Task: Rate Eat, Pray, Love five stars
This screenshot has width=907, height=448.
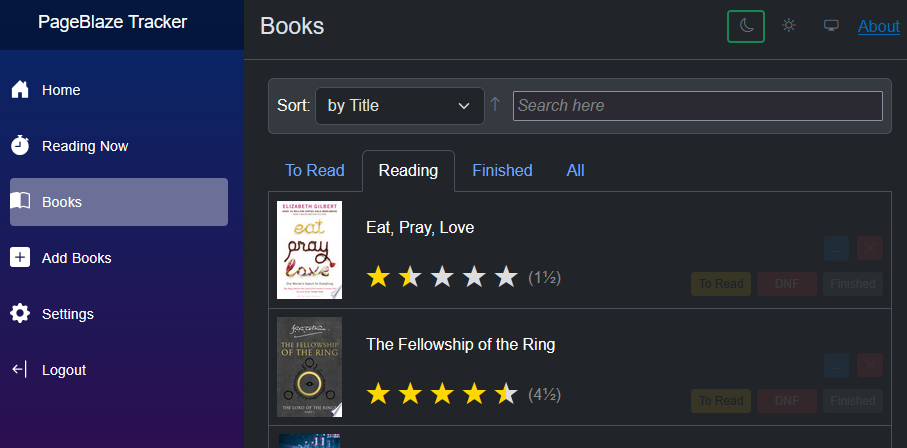Action: [507, 277]
